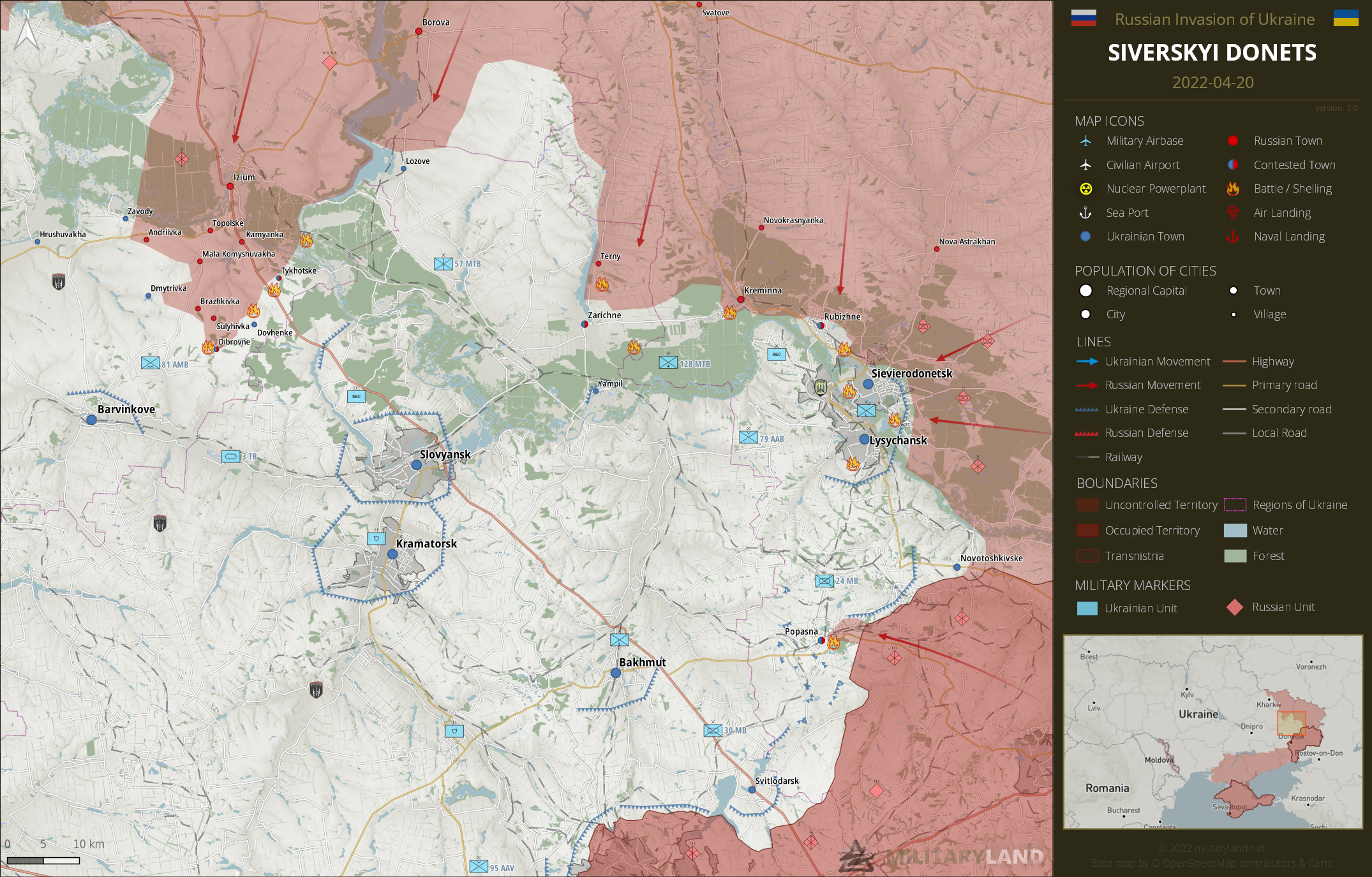1372x877 pixels.
Task: Click the battle flame icon at Kreminna
Action: tap(729, 313)
